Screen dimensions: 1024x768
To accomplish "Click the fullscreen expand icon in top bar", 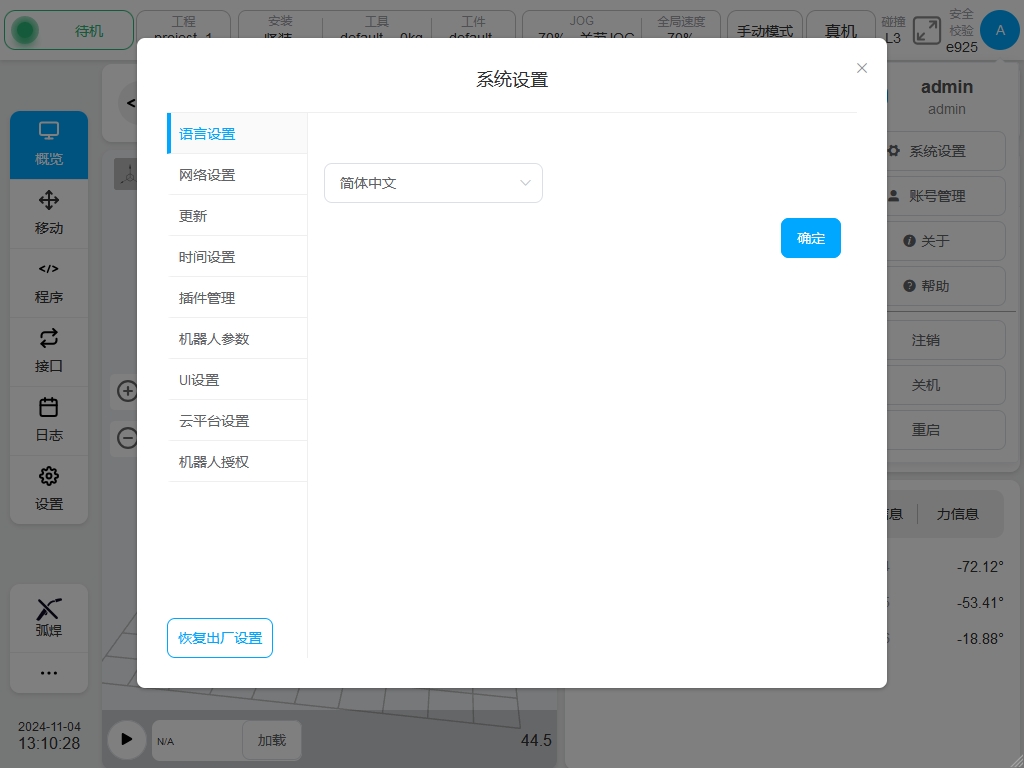I will click(927, 30).
